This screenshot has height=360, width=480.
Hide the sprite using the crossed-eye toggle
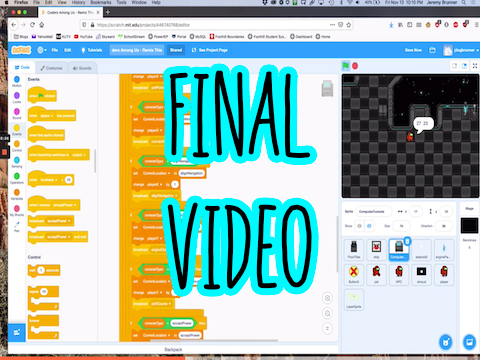(369, 226)
